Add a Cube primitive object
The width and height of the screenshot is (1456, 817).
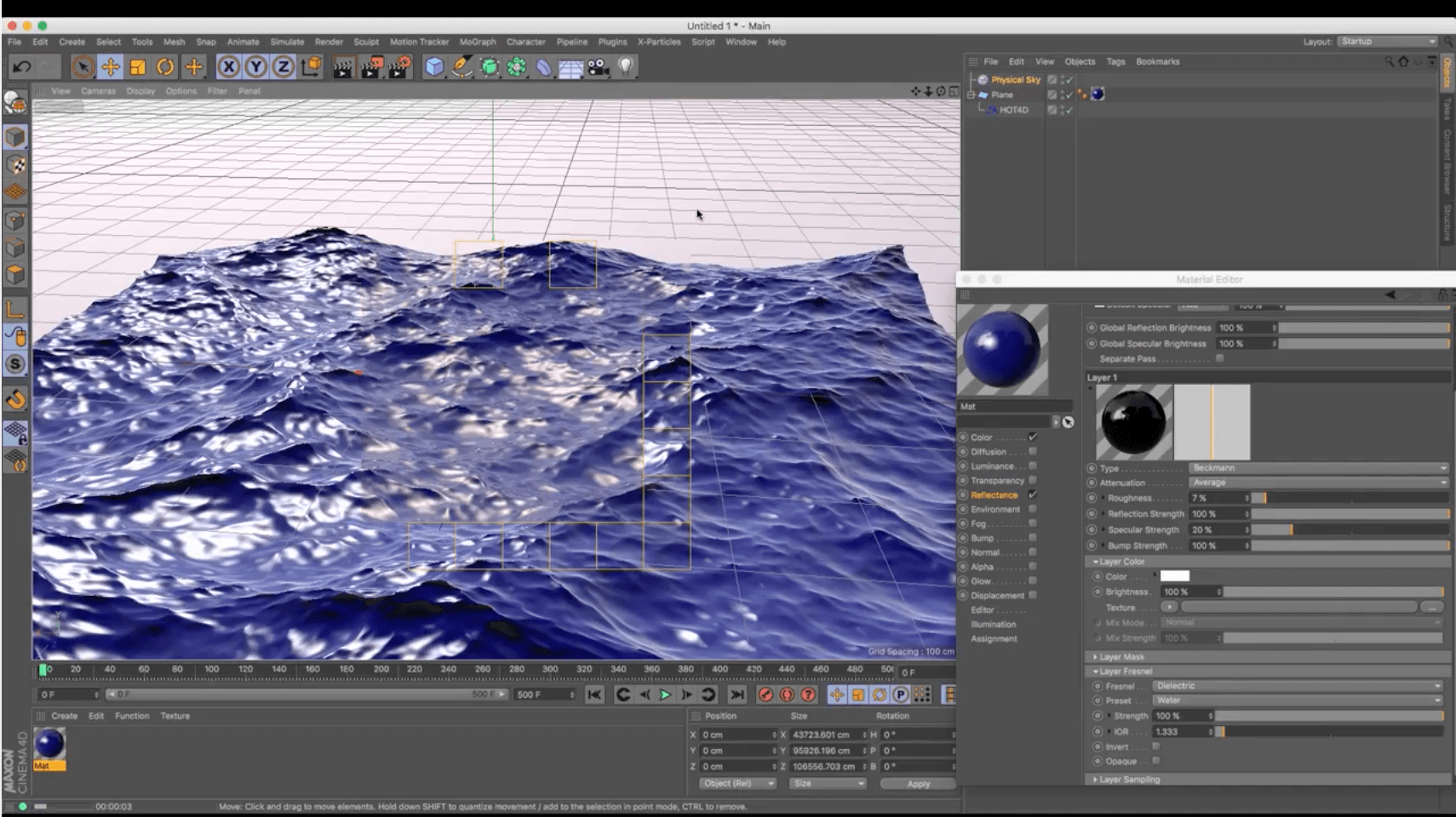pyautogui.click(x=434, y=66)
